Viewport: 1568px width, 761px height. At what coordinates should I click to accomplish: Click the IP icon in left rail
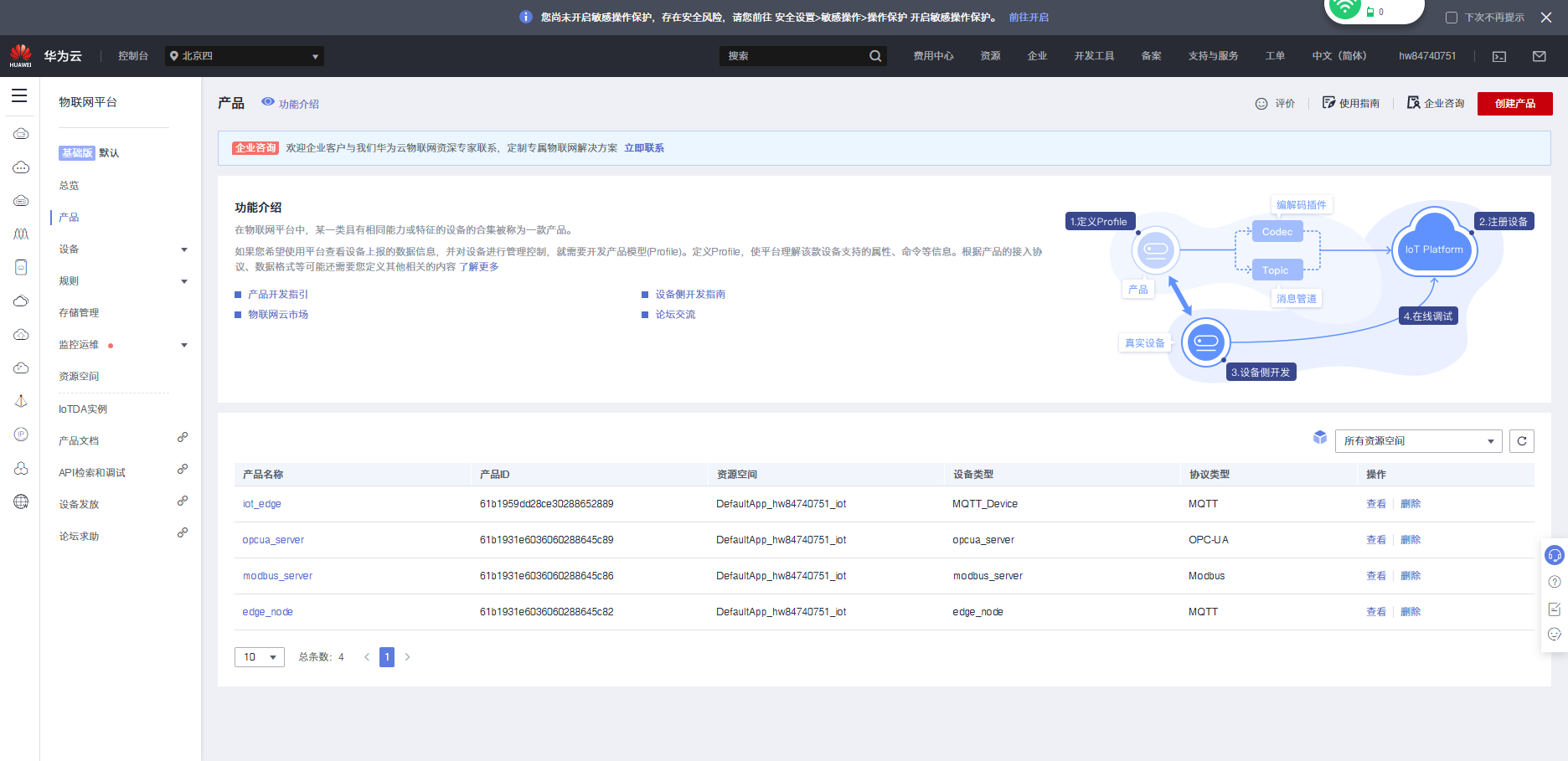[x=21, y=434]
